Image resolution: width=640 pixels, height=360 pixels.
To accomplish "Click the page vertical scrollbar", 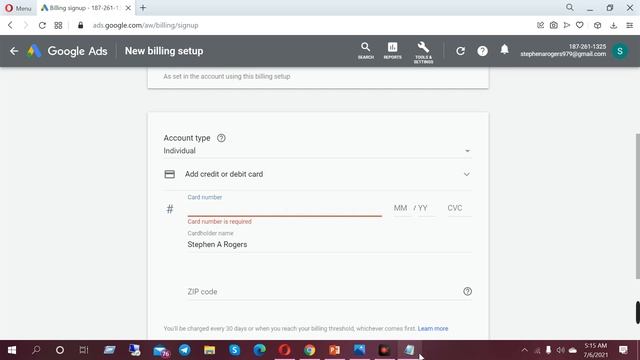I will point(637,206).
